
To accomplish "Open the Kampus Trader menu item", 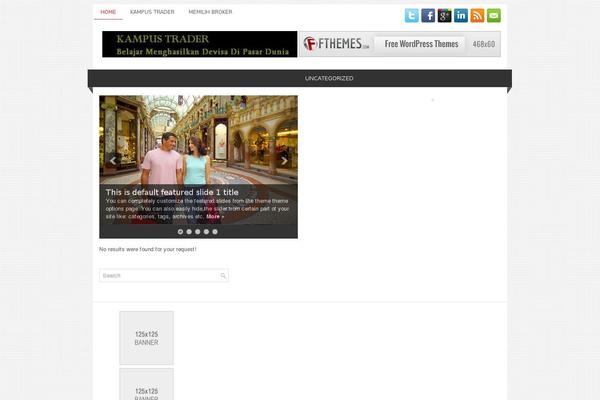I will (152, 12).
